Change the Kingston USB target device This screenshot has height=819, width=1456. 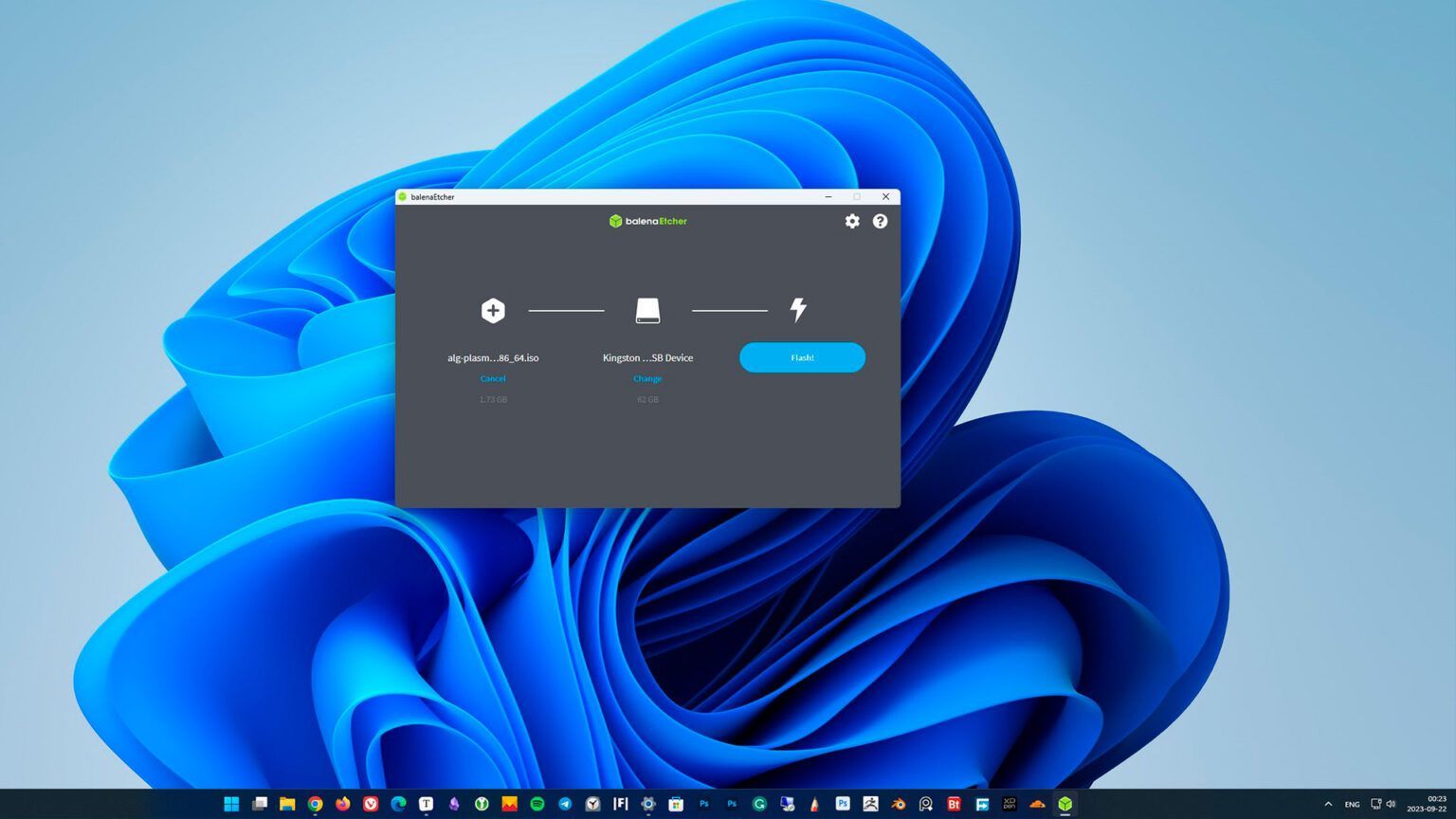[x=647, y=378]
